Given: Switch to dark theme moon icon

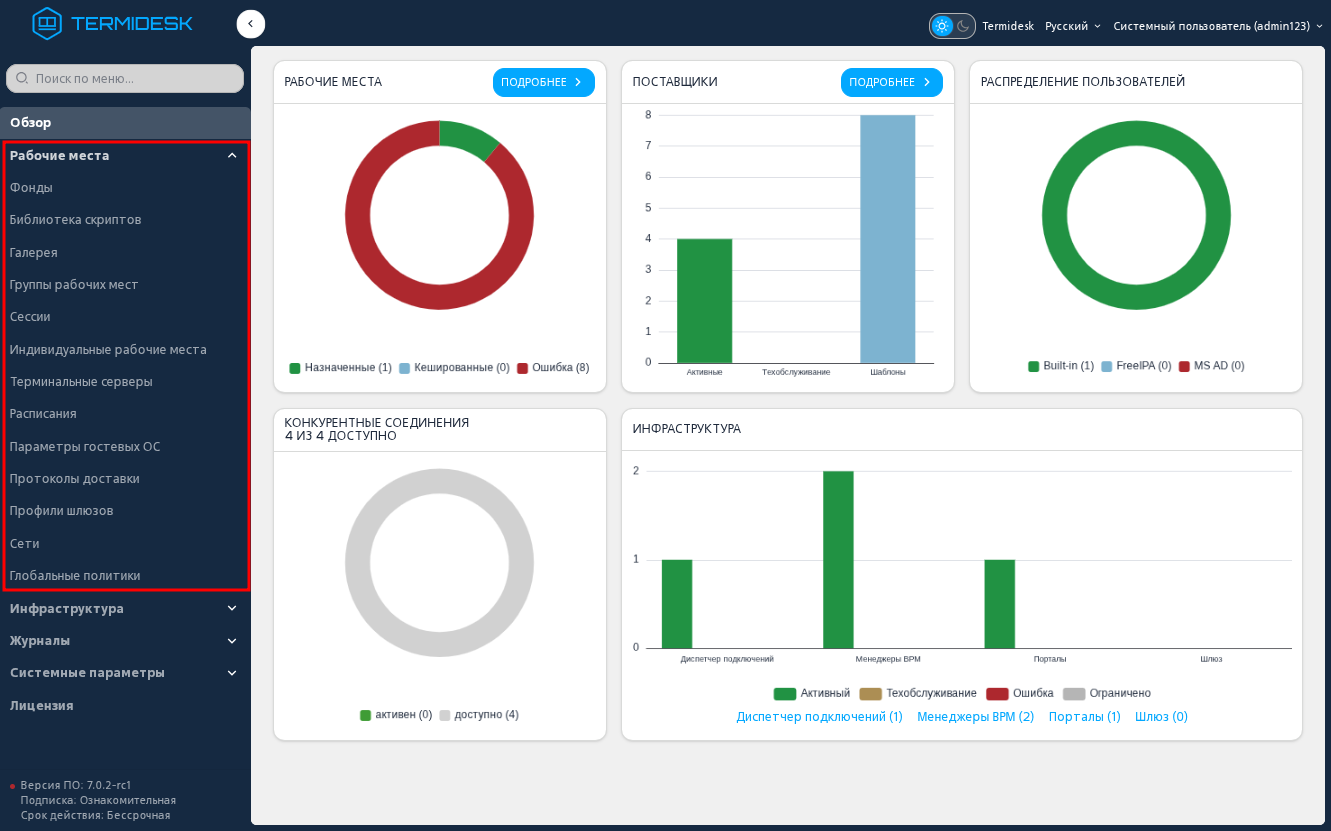Looking at the screenshot, I should coord(964,26).
